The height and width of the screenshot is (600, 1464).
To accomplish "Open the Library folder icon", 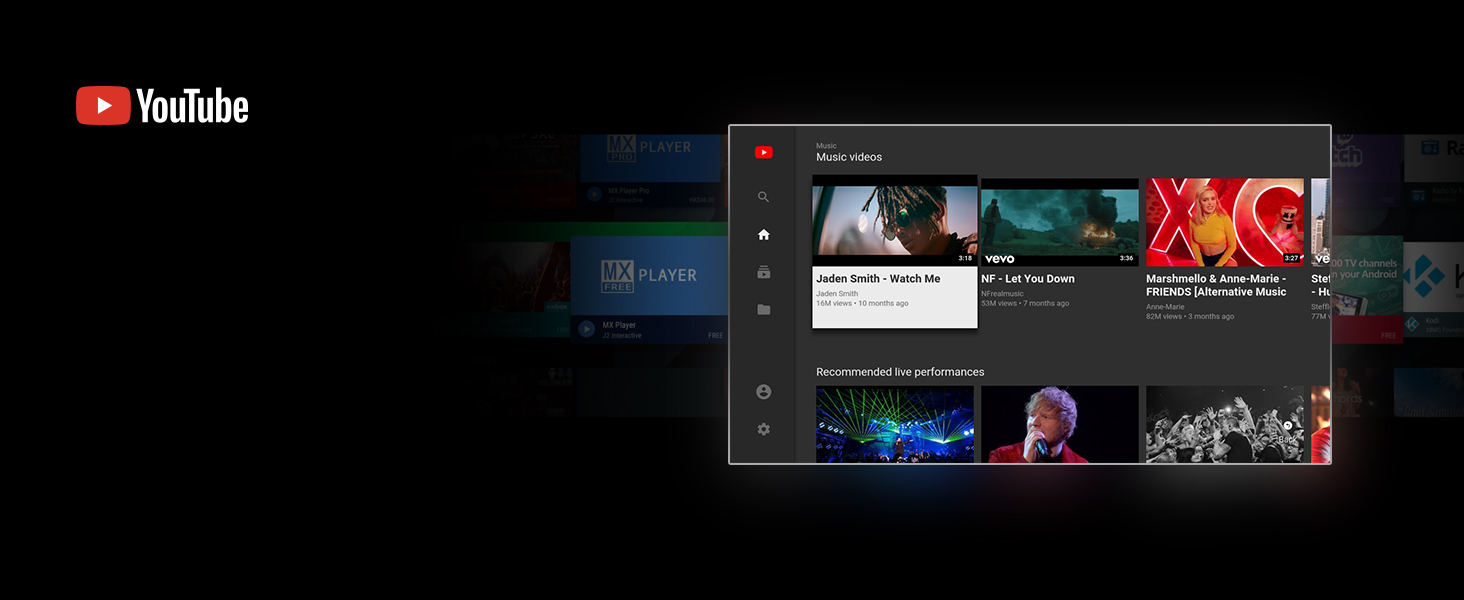I will (763, 310).
